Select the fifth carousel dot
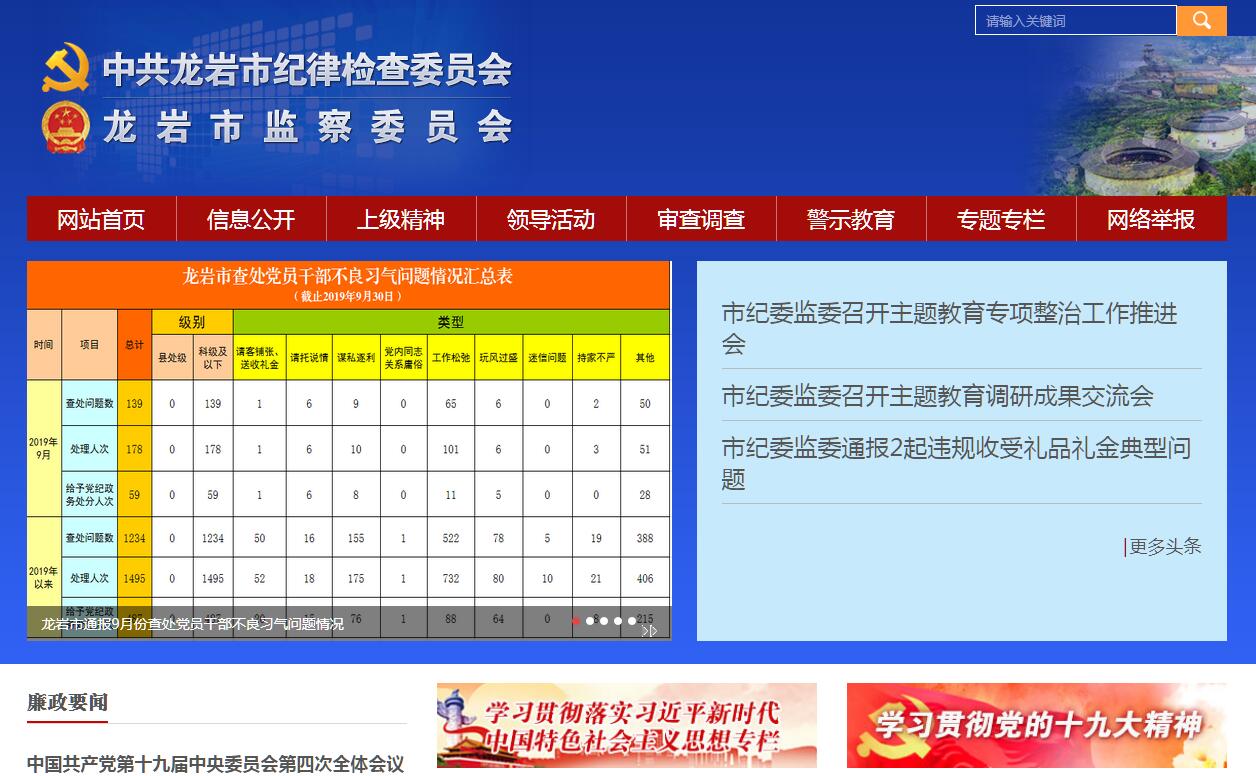This screenshot has height=776, width=1256. point(632,621)
